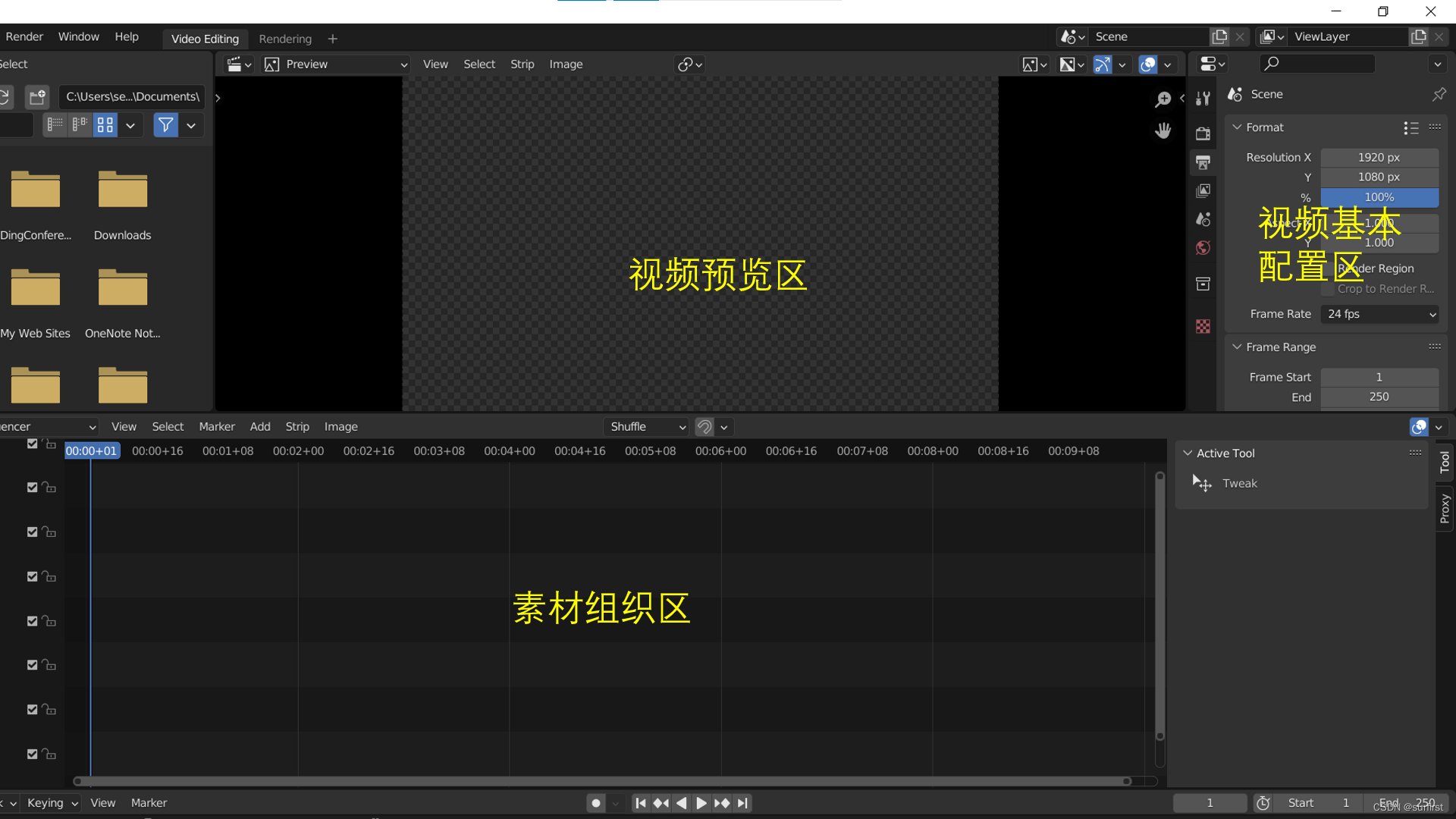Open the Render properties tab
The width and height of the screenshot is (1456, 819).
(1203, 133)
